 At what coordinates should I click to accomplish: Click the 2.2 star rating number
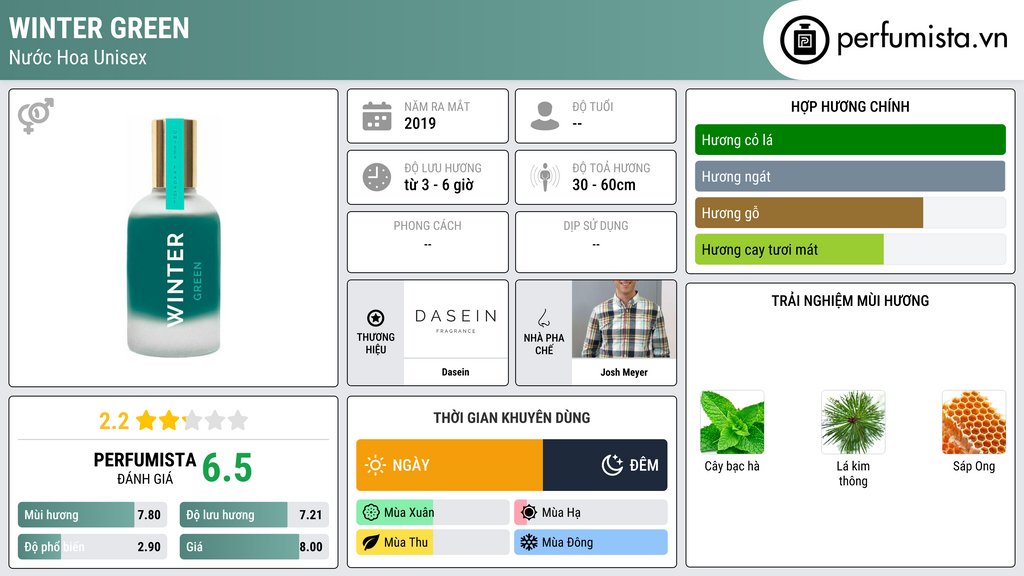[x=114, y=421]
